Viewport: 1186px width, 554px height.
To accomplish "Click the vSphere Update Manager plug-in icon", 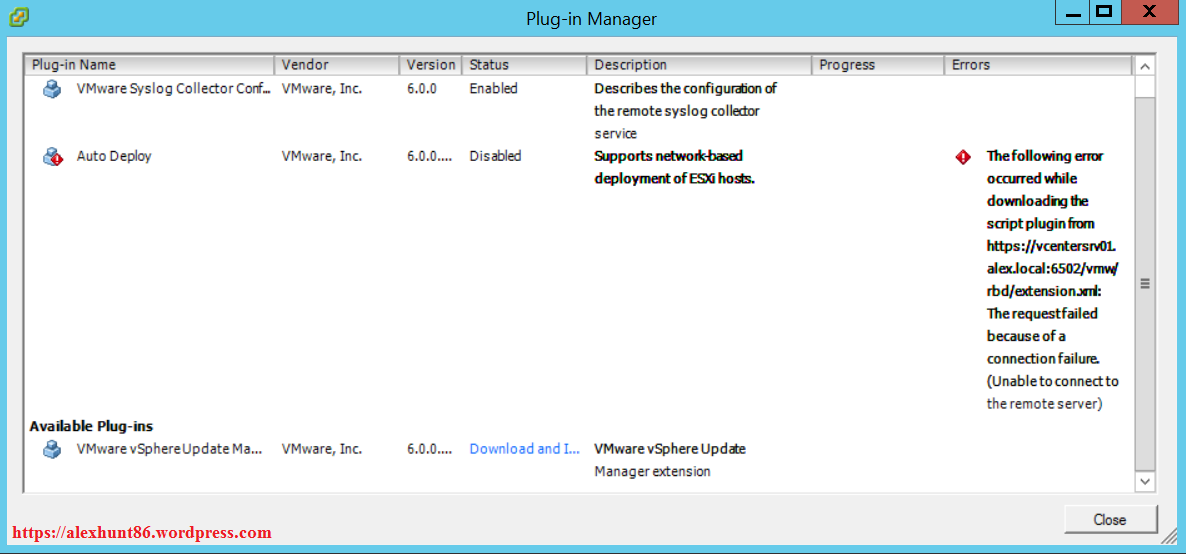I will click(52, 450).
